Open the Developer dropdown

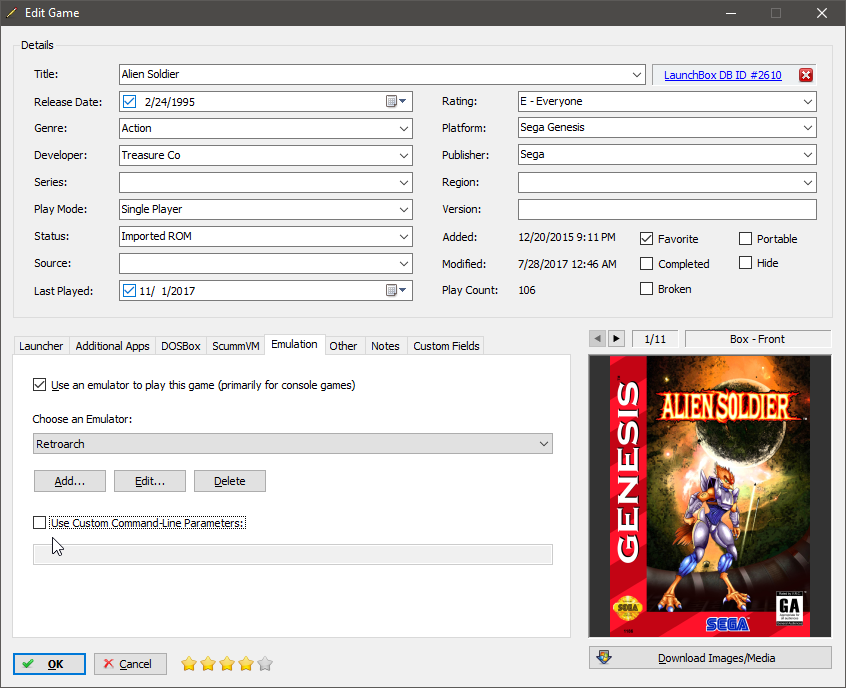pyautogui.click(x=404, y=155)
